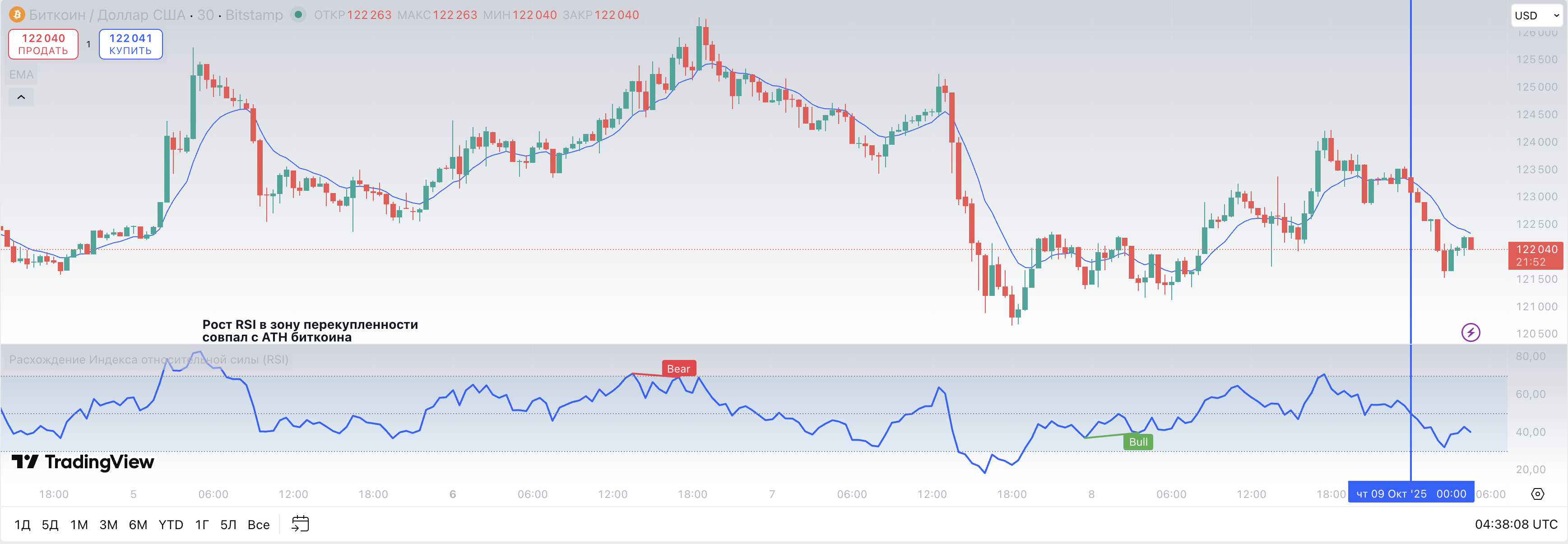Open the go-to-date calendar icon

300,524
